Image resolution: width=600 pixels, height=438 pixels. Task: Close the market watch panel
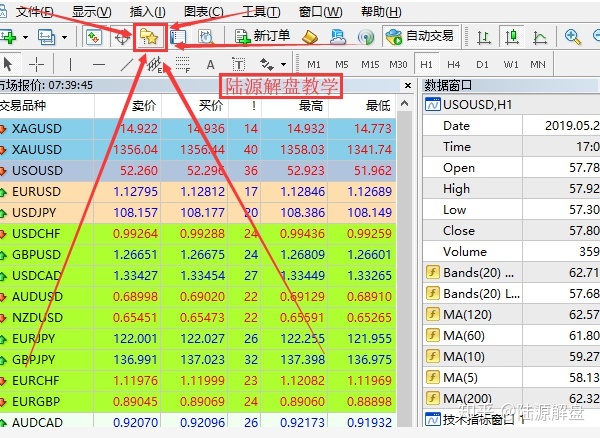coord(408,85)
